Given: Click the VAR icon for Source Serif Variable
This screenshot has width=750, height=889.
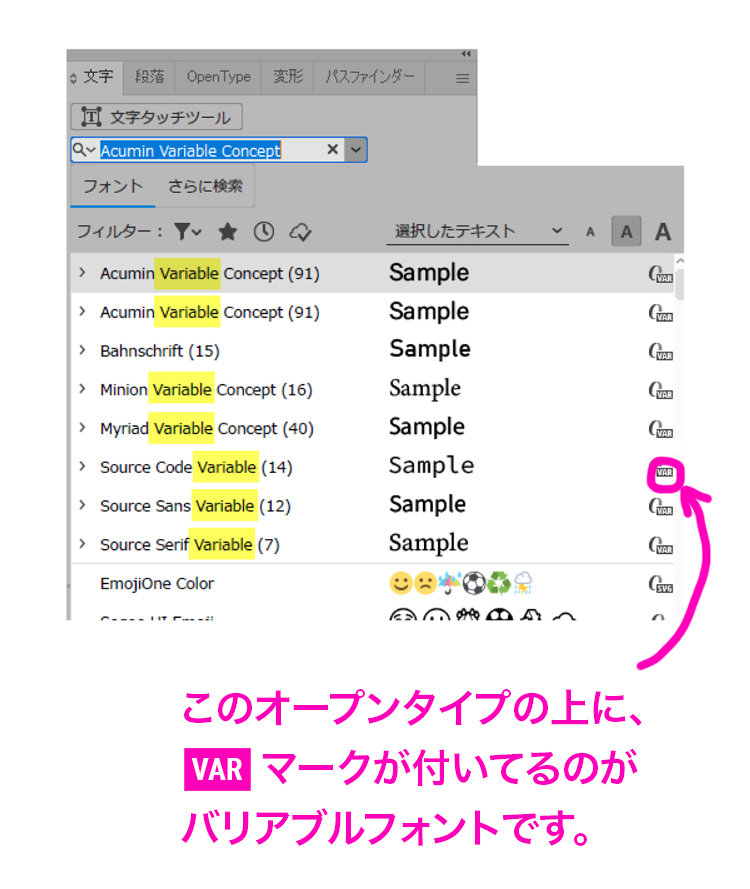Looking at the screenshot, I should coord(661,545).
